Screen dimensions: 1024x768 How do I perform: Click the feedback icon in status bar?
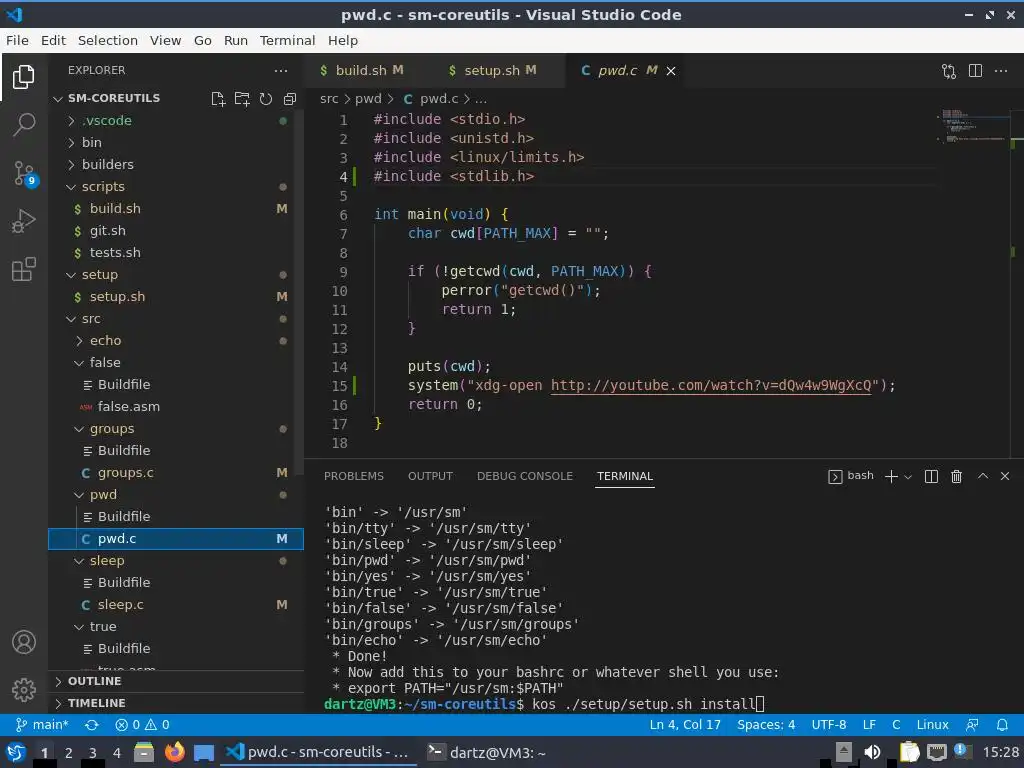pyautogui.click(x=972, y=725)
